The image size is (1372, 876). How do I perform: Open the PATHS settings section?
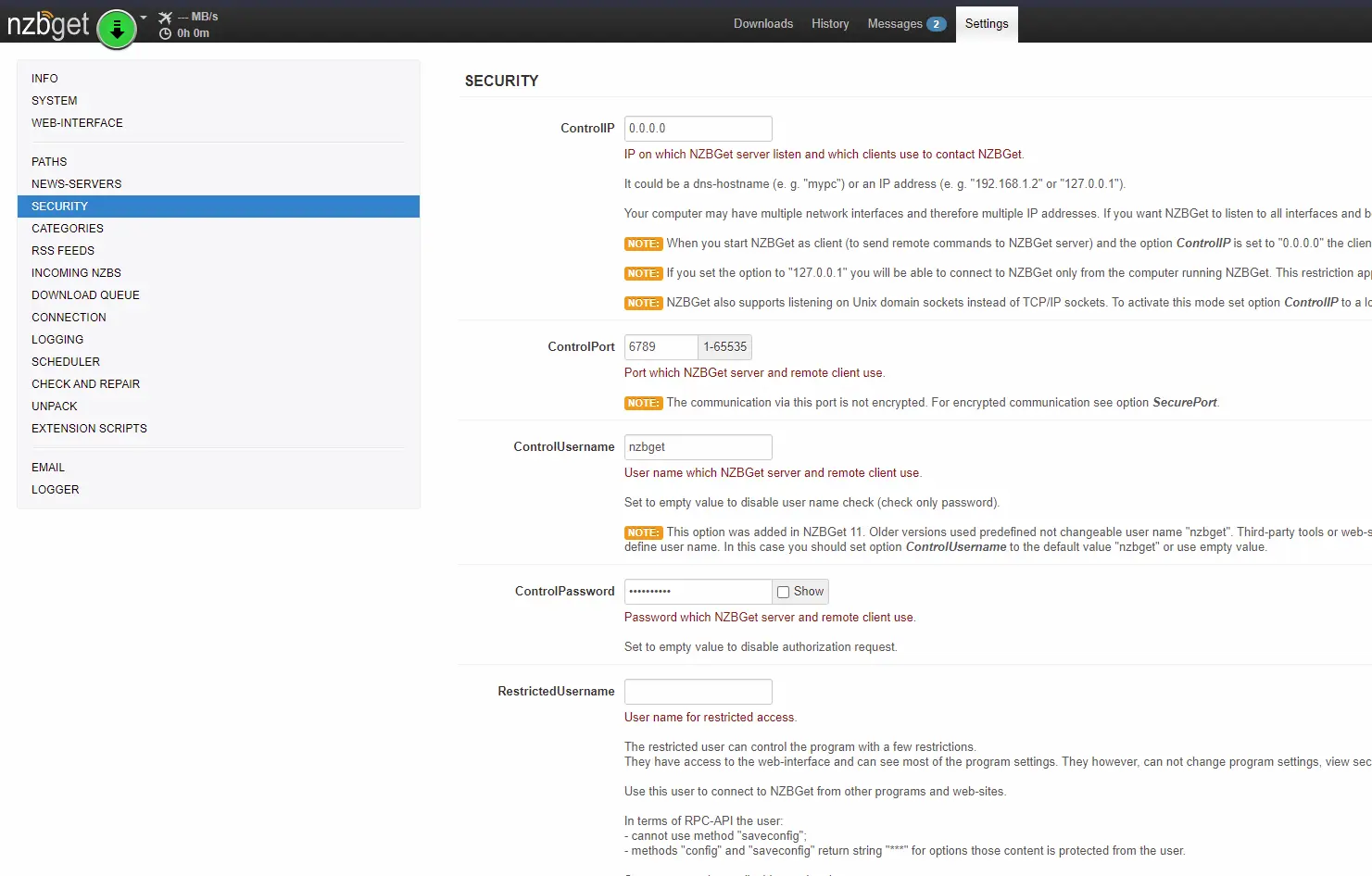pyautogui.click(x=49, y=162)
